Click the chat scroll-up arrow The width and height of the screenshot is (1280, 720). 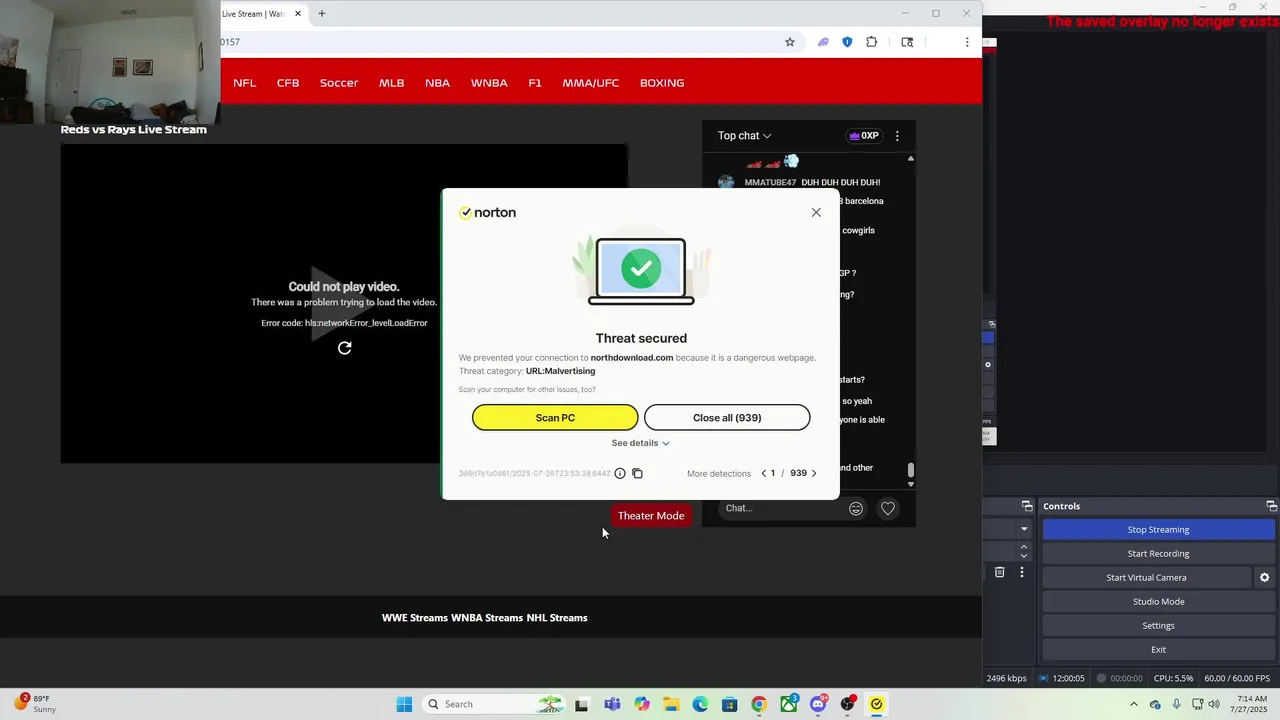coord(910,158)
